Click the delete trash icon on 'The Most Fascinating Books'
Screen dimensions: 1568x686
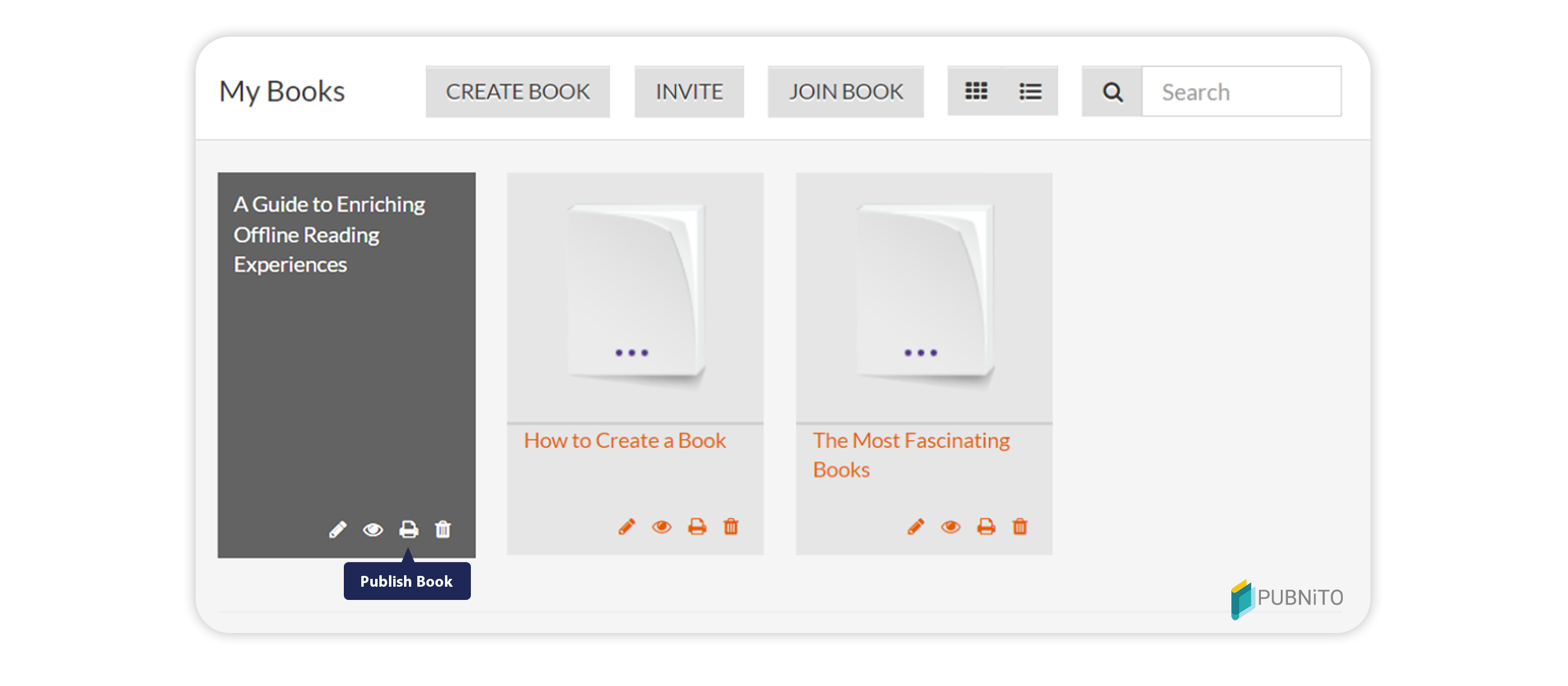(x=1018, y=526)
